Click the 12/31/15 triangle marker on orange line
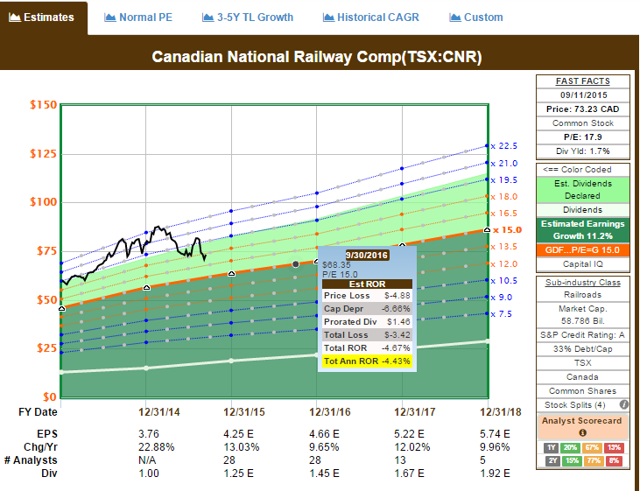This screenshot has width=640, height=491. pyautogui.click(x=231, y=273)
